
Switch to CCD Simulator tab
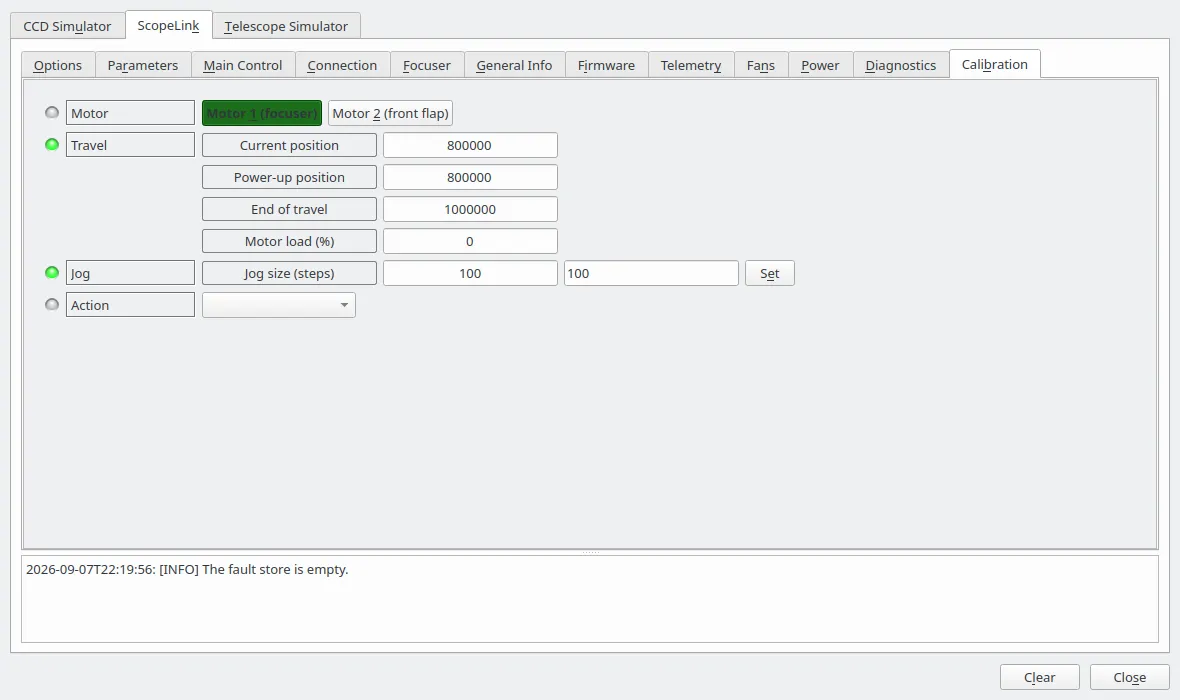coord(67,26)
